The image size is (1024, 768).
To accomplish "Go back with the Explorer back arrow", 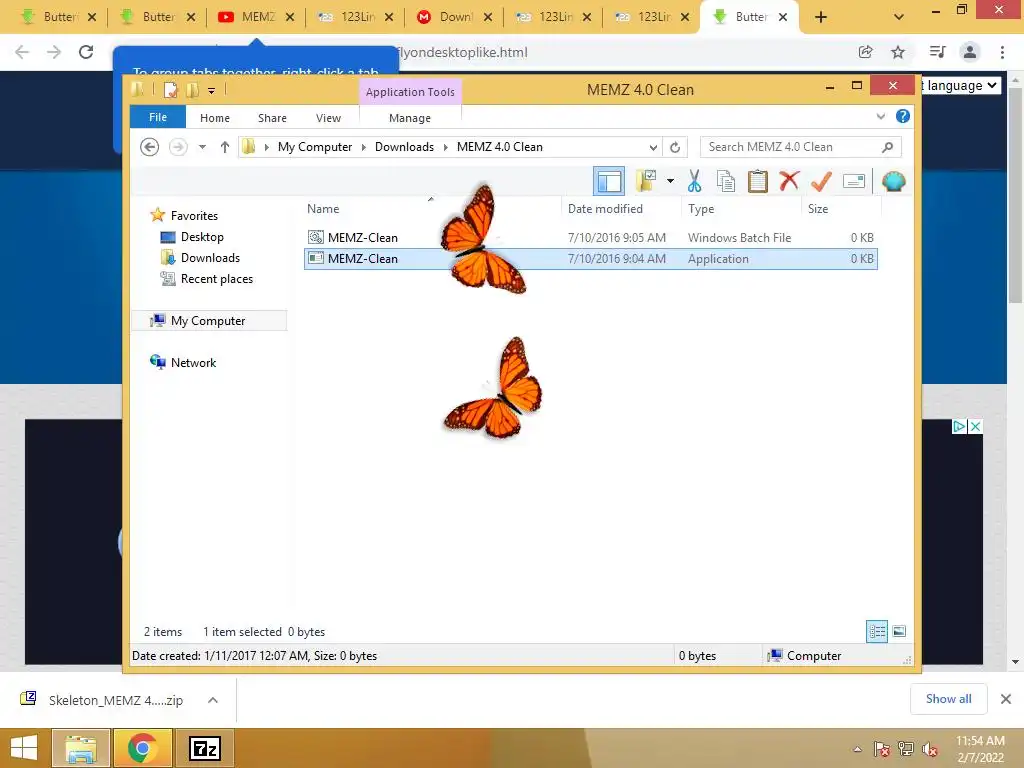I will point(150,147).
